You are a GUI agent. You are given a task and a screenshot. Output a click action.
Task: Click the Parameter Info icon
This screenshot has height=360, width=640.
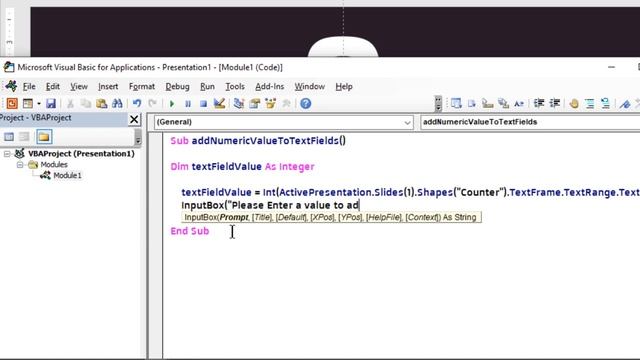(x=503, y=104)
